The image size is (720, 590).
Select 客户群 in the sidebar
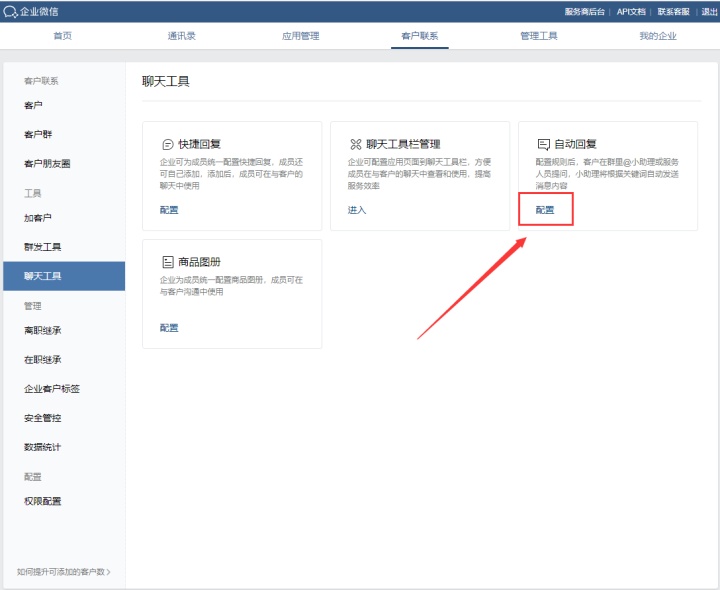tap(37, 134)
